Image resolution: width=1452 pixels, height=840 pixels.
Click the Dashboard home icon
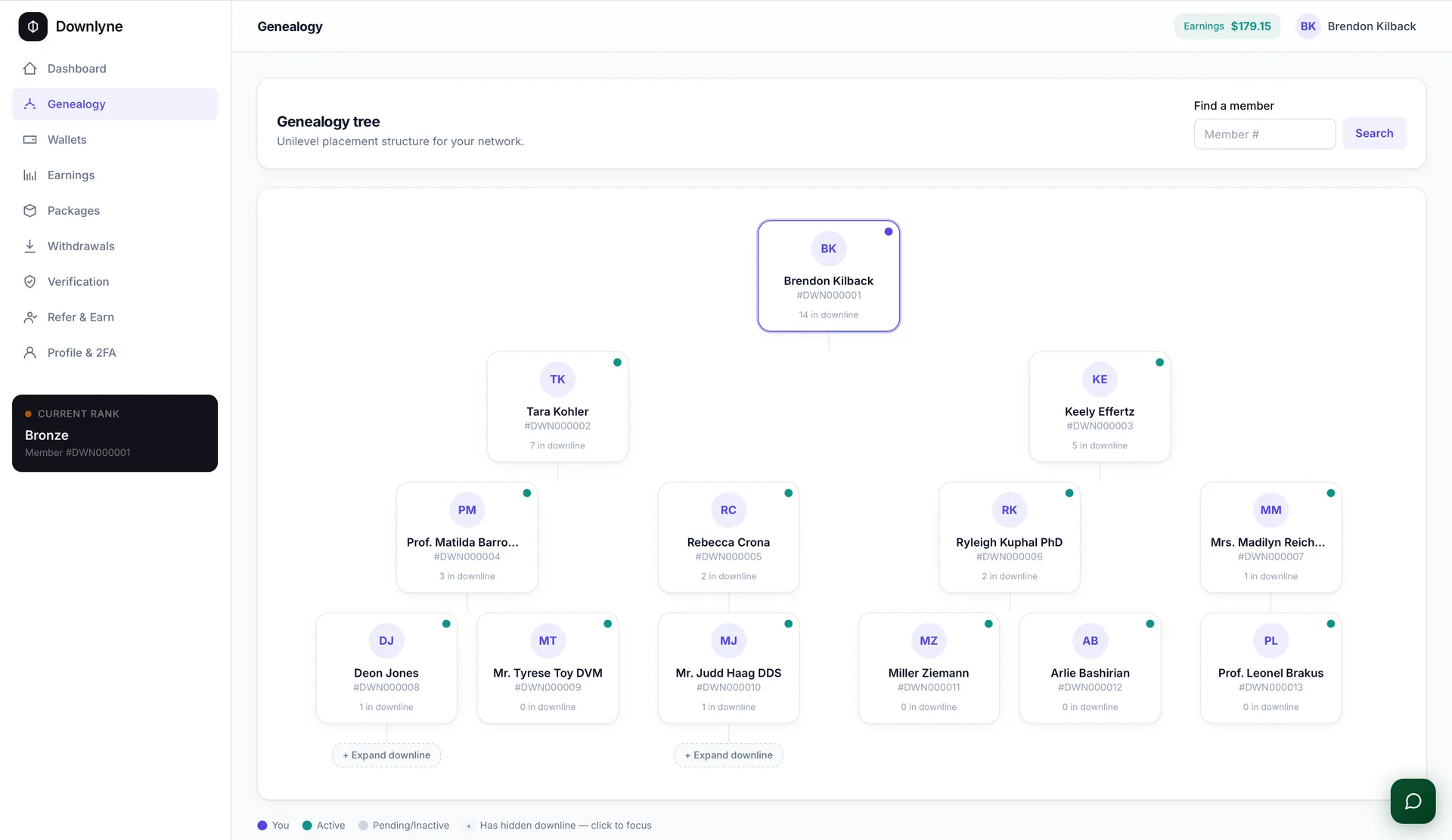(x=30, y=69)
